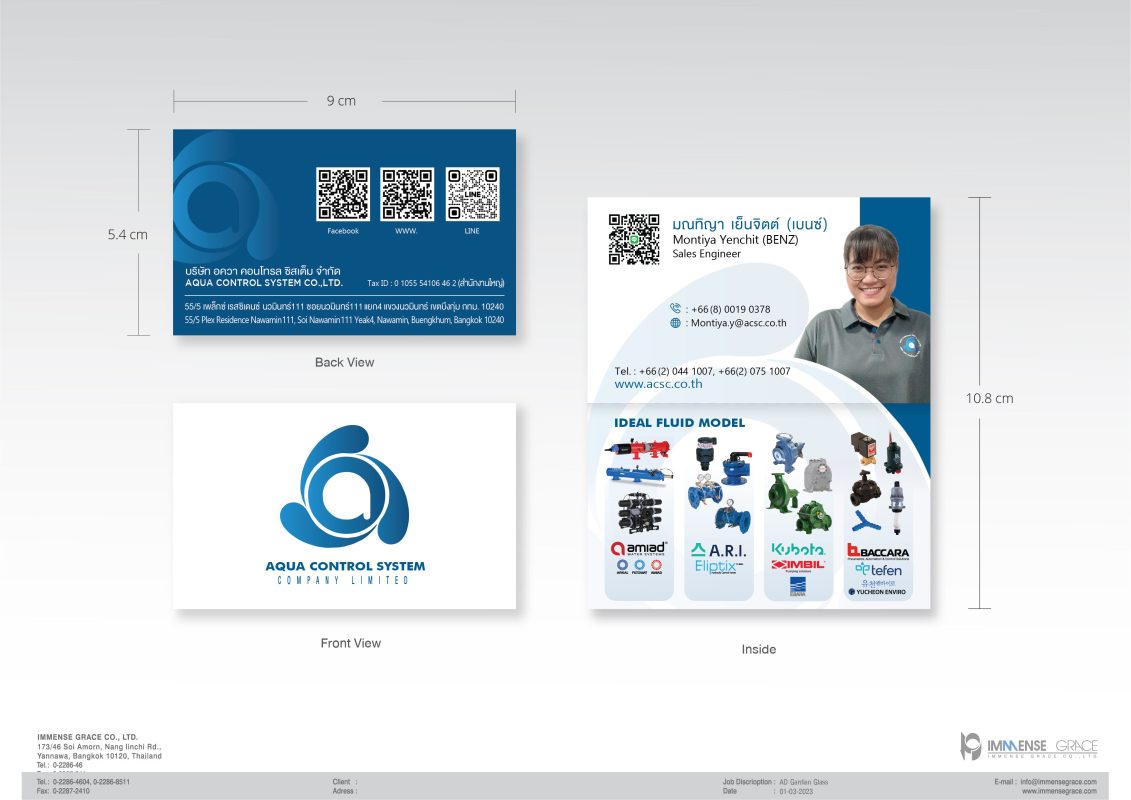Click the Kubota brand logo
The width and height of the screenshot is (1131, 800).
(797, 550)
